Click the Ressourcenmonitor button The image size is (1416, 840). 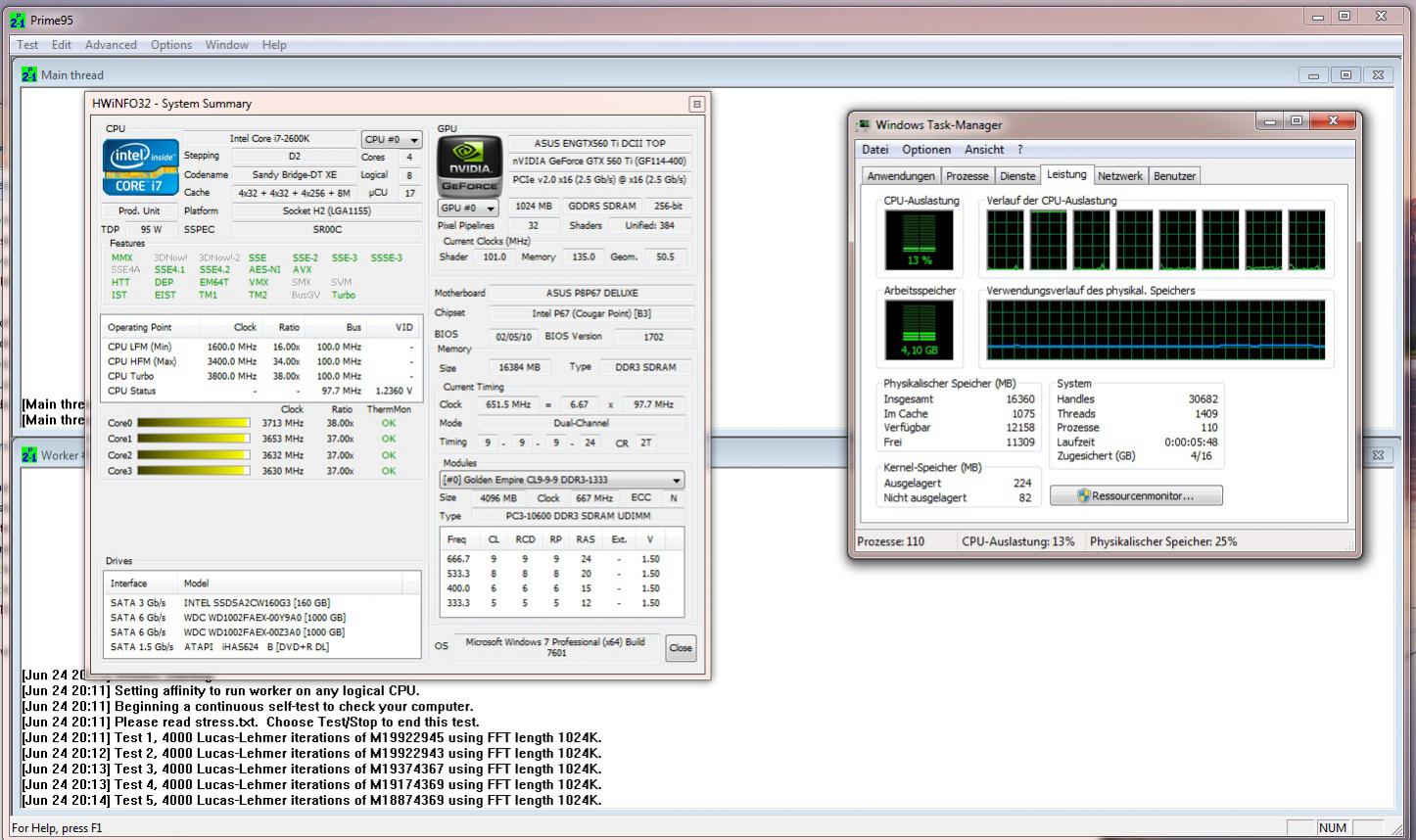pyautogui.click(x=1136, y=495)
